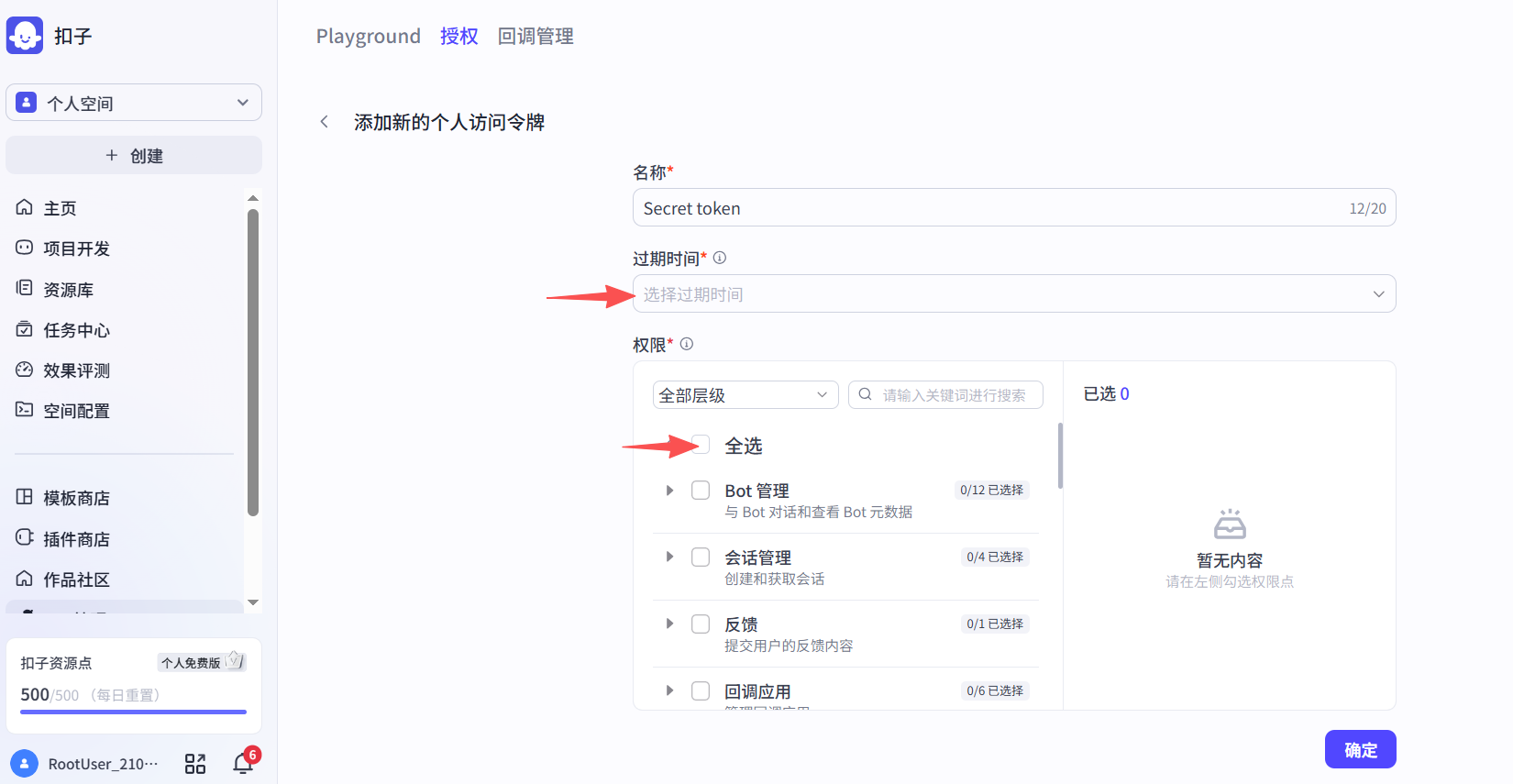Open the 全部层级 level dropdown
This screenshot has width=1513, height=784.
coord(745,395)
